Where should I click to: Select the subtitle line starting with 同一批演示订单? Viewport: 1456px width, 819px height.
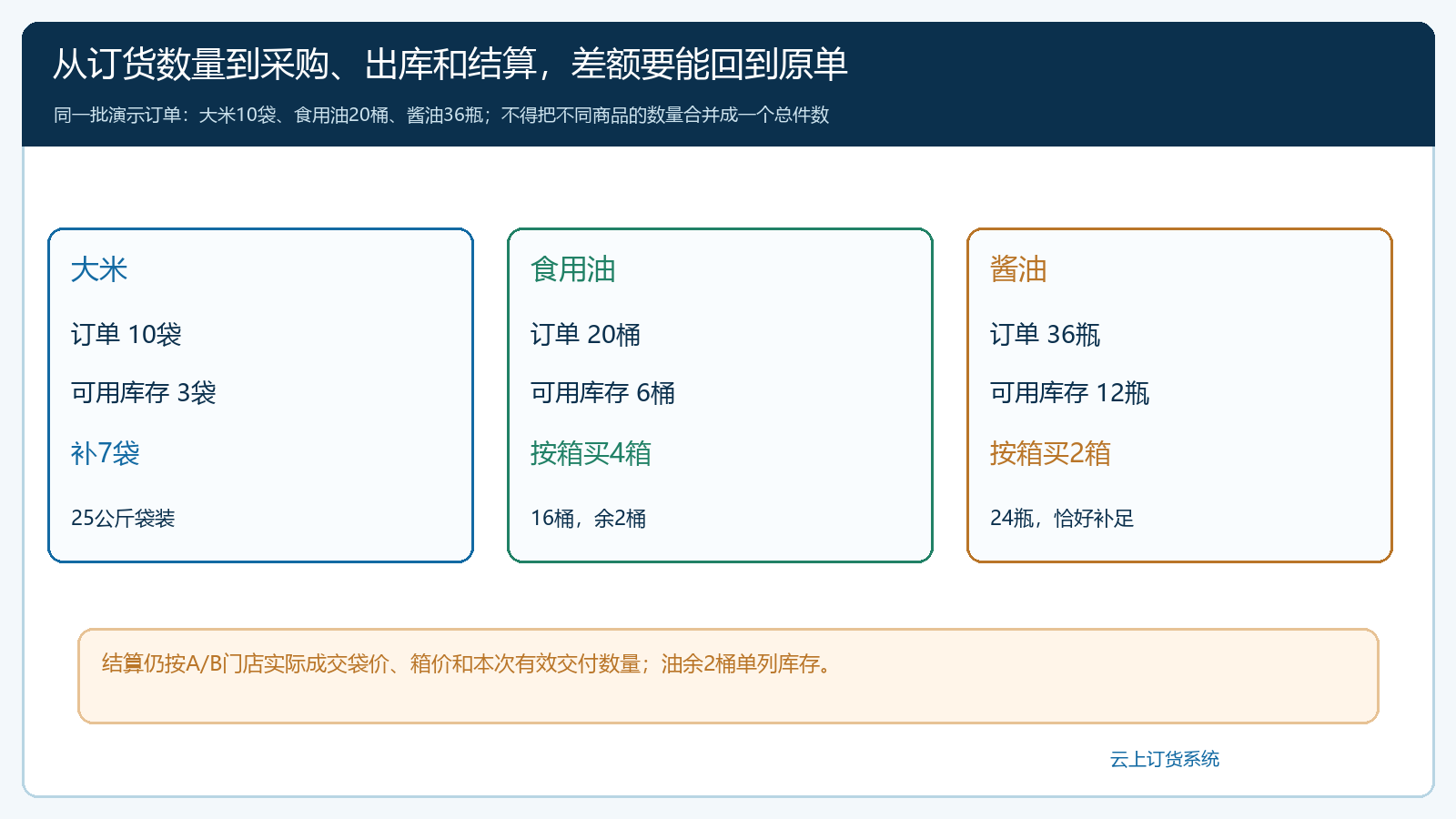(x=441, y=115)
